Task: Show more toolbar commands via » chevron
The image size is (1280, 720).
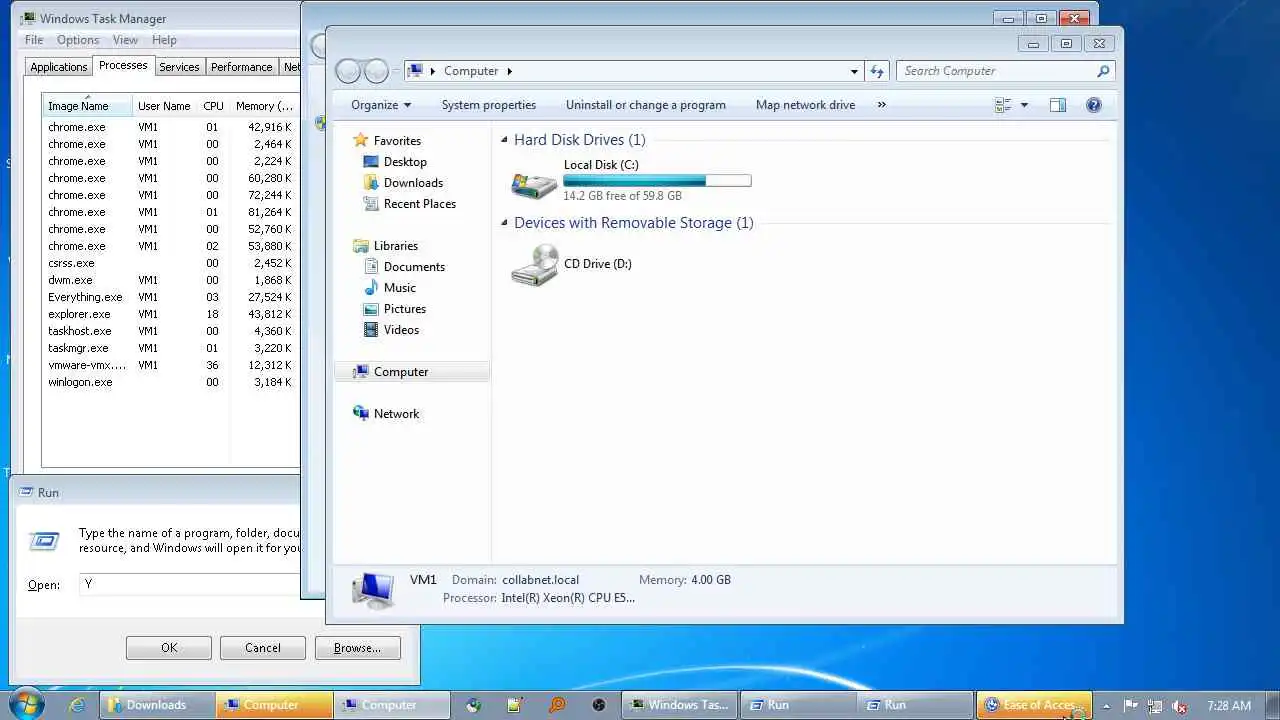Action: [881, 105]
